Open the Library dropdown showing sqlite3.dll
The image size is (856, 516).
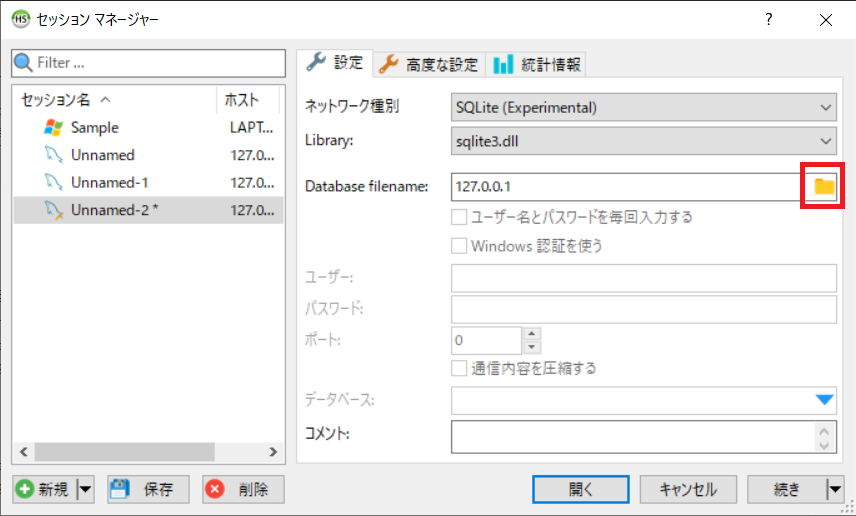click(644, 141)
